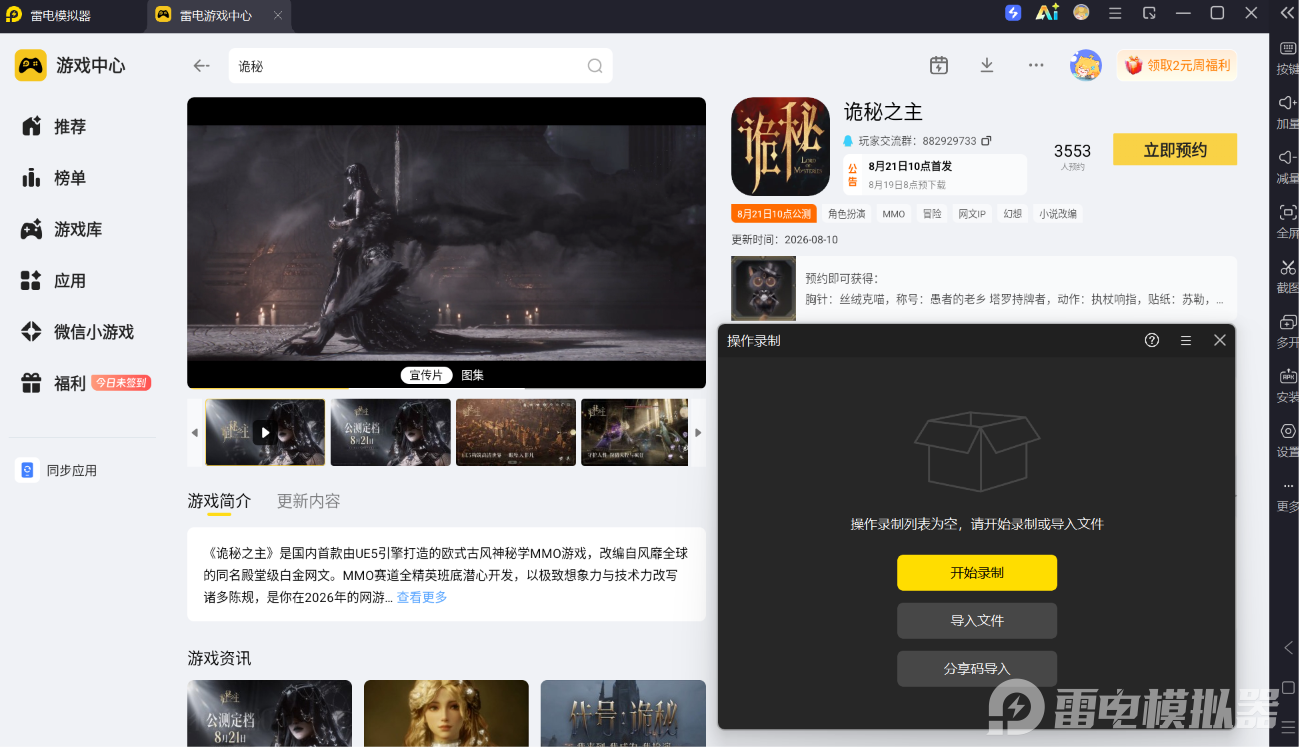Image resolution: width=1299 pixels, height=747 pixels.
Task: Switch to the 游戏简介 tab
Action: [219, 501]
